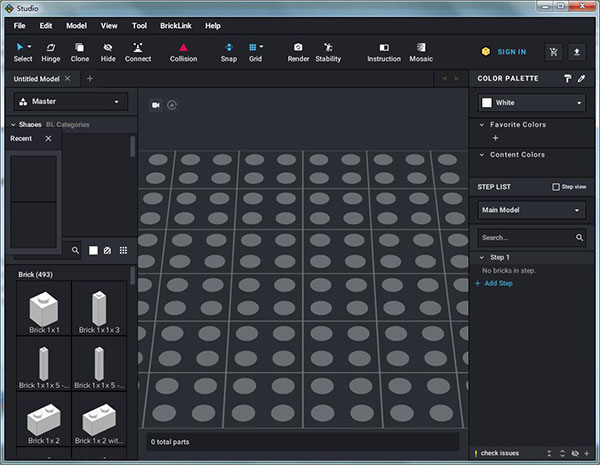This screenshot has height=465, width=600.
Task: Open the Model menu
Action: pyautogui.click(x=77, y=26)
